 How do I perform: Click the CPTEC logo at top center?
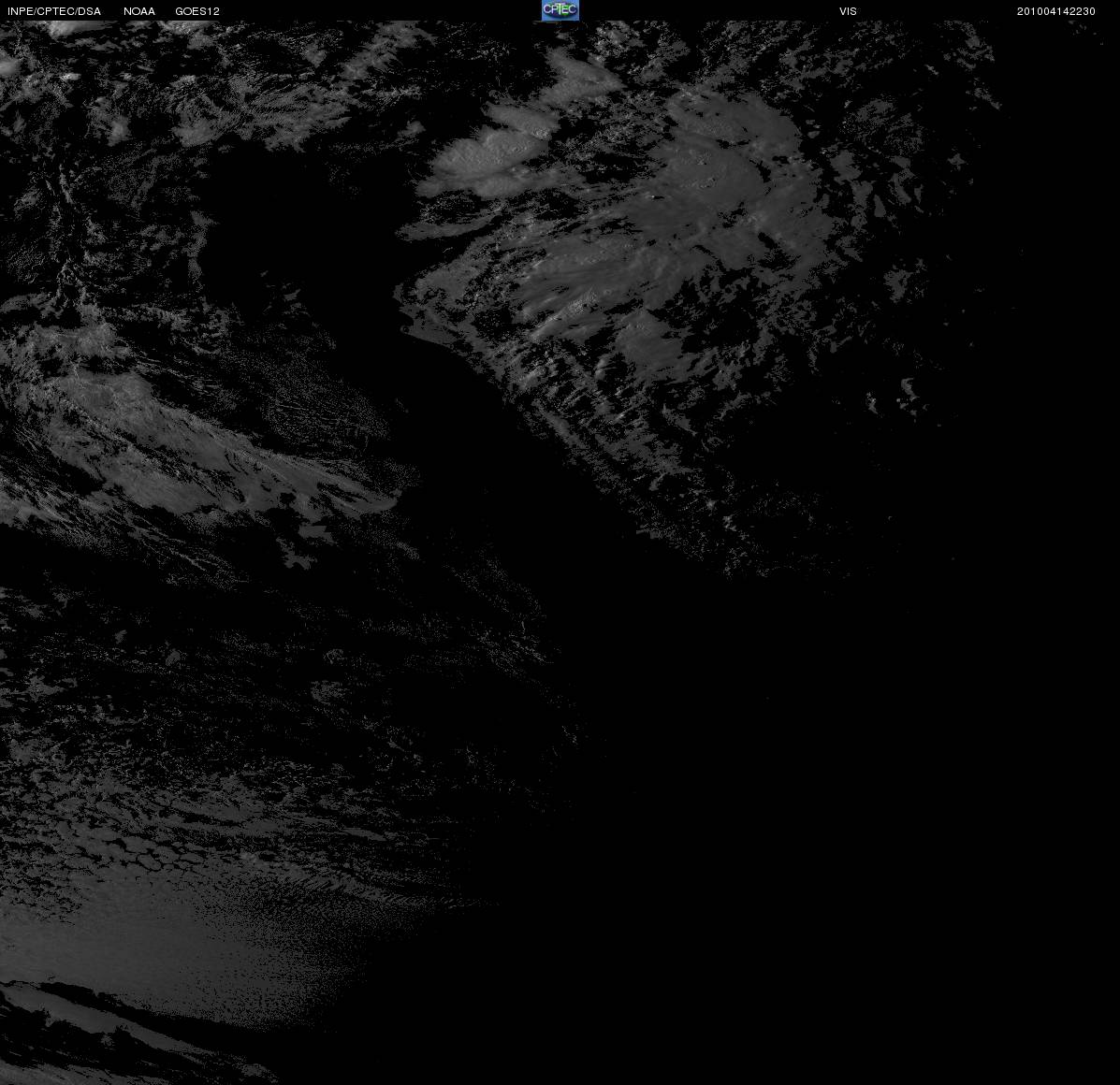560,10
